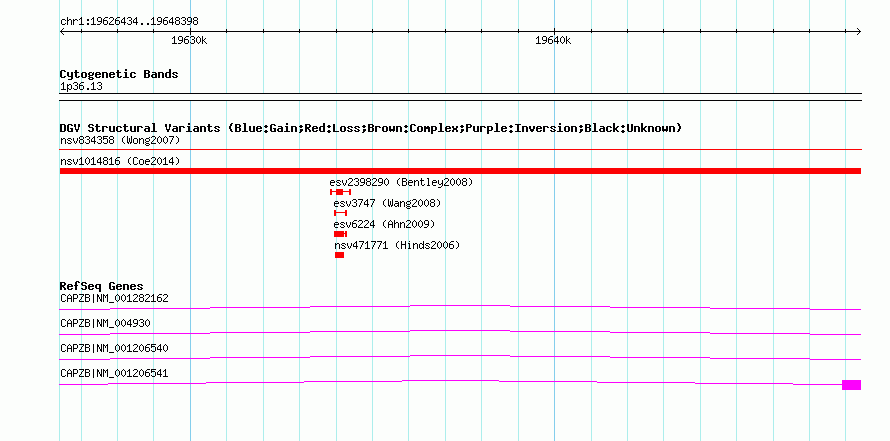Screen dimensions: 890x441
Task: Click the thick red nsv1014816 loss bar
Action: 460,171
